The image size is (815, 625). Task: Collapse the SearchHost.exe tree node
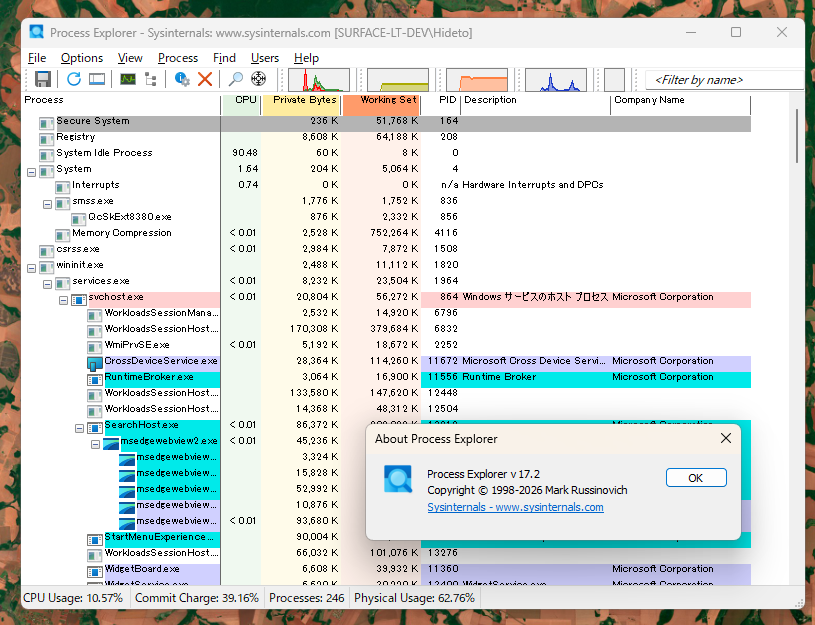point(80,428)
